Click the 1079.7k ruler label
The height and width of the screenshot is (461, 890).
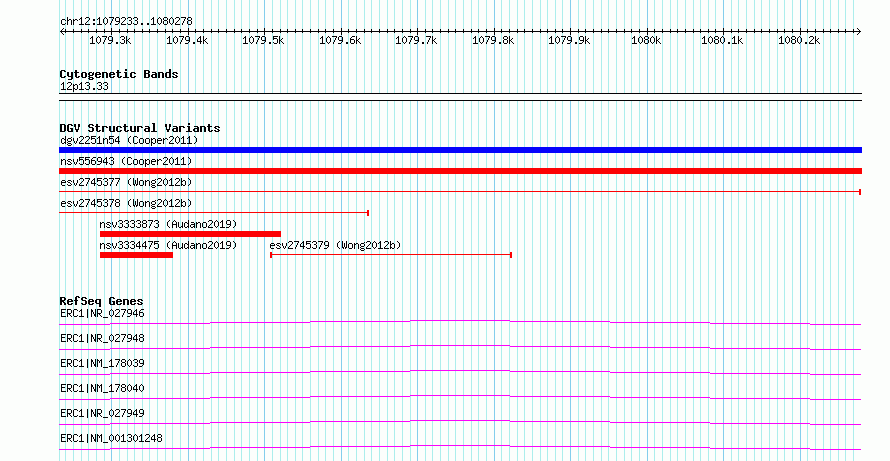(417, 41)
